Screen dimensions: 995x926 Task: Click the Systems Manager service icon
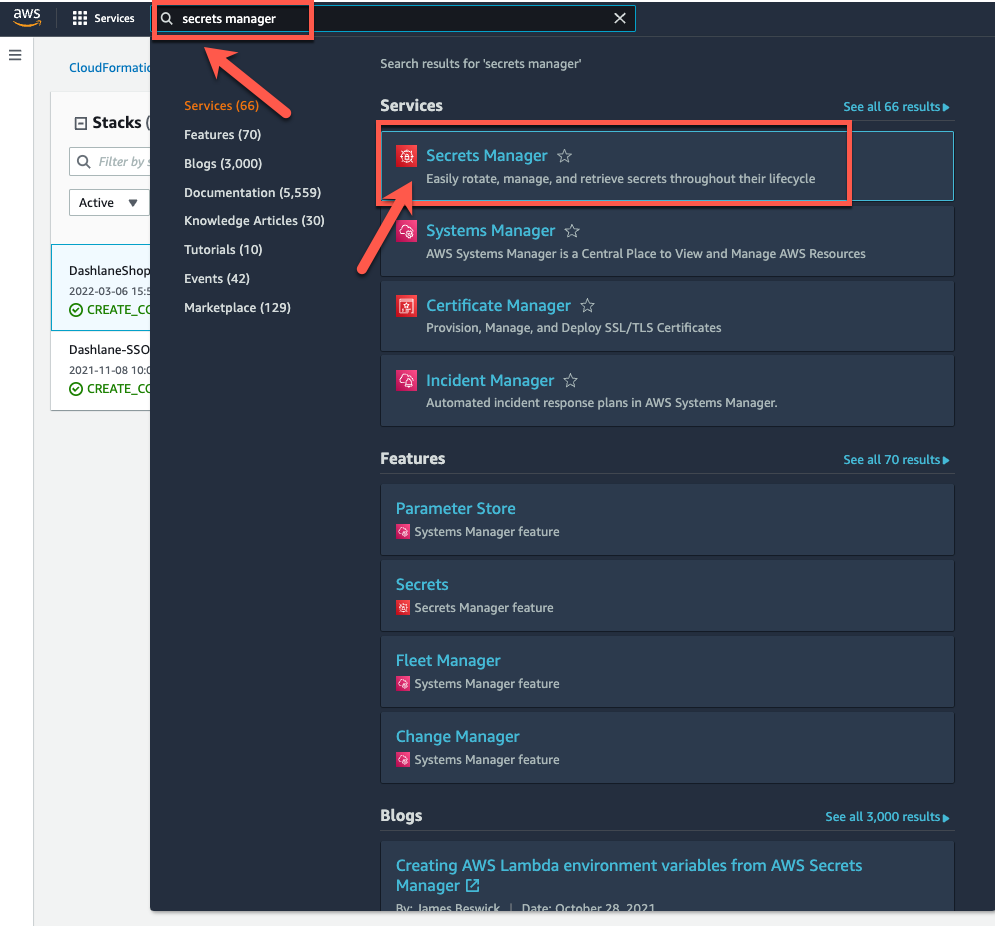click(x=406, y=231)
